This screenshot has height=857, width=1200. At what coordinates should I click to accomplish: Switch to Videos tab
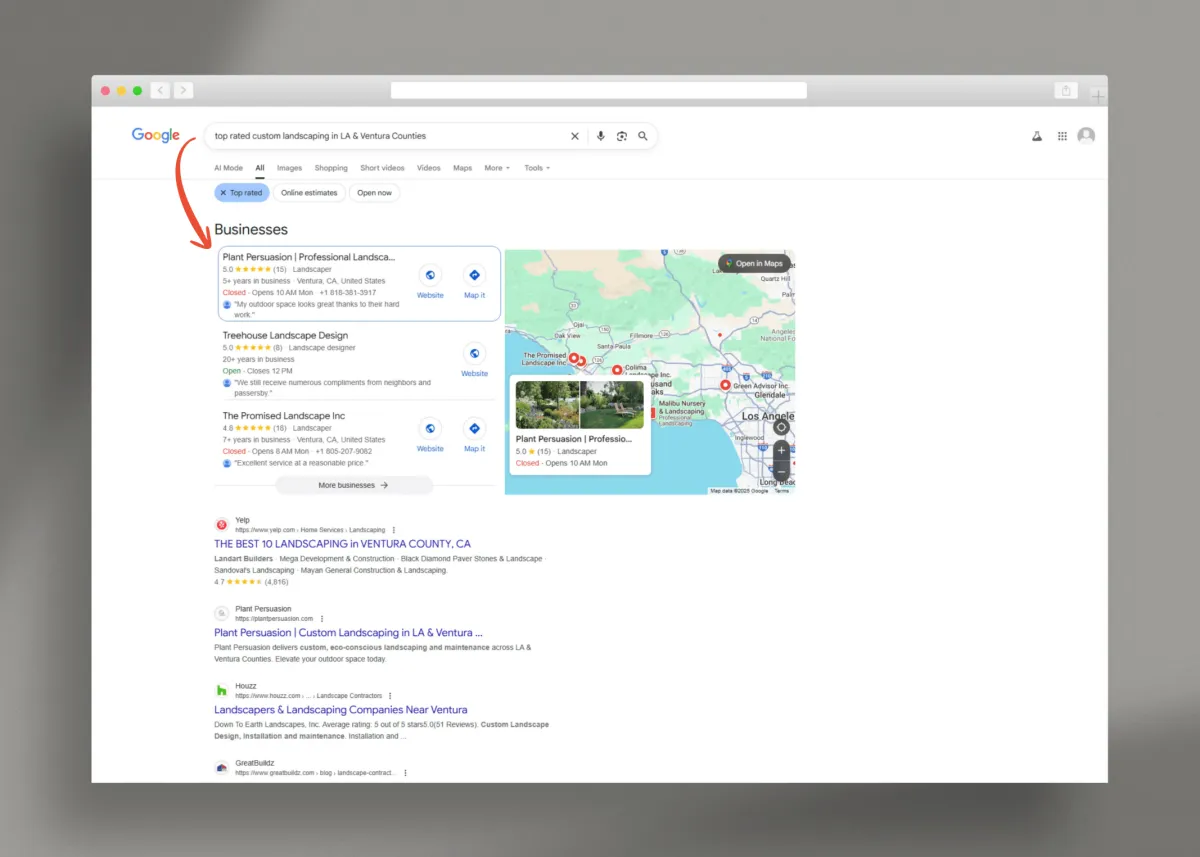[428, 168]
